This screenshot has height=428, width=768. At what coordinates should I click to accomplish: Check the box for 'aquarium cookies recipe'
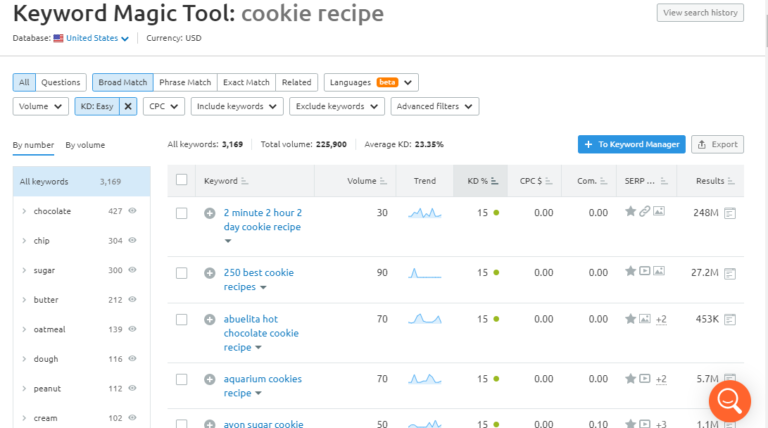pos(182,379)
